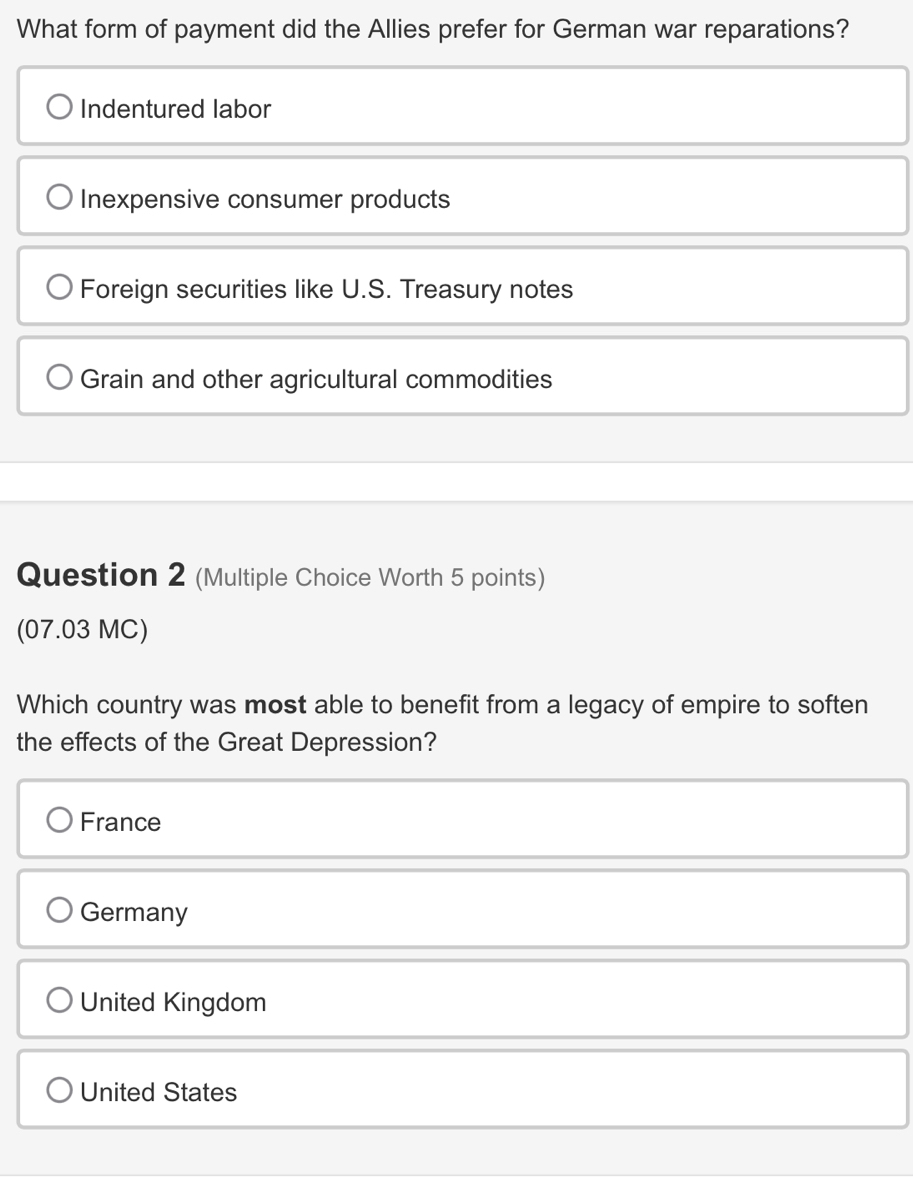
Task: Select the France radio button
Action: click(x=60, y=822)
